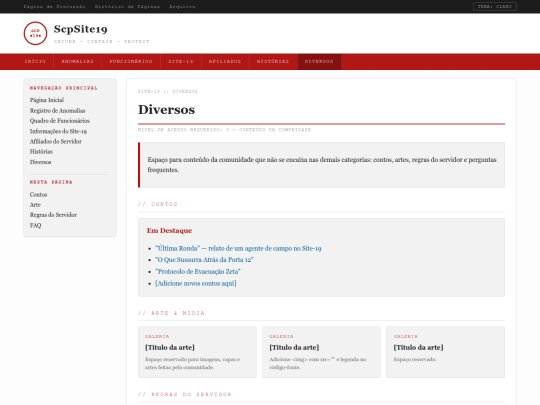Click the // Regras do Servidor section header
This screenshot has width=540, height=405.
(185, 394)
